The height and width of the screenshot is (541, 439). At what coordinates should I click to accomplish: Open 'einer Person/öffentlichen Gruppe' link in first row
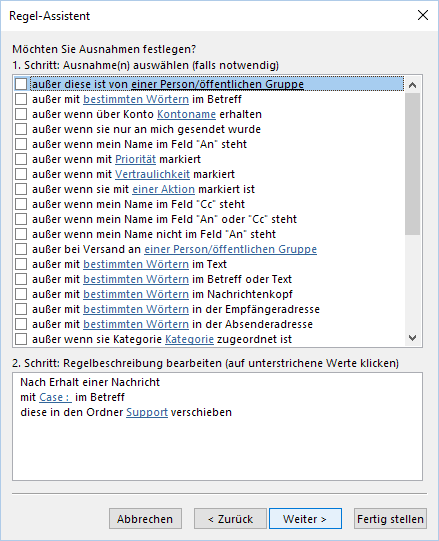coord(217,84)
